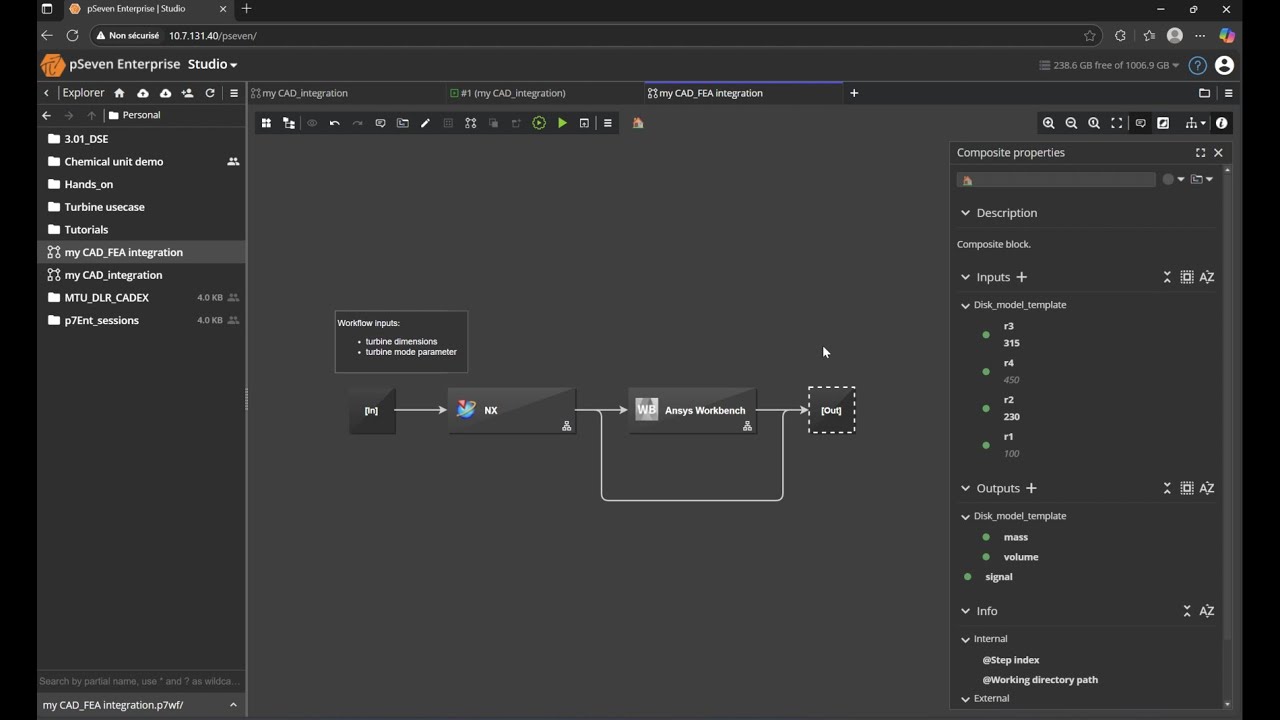Sort Outputs alphabetically with AZ icon

click(1207, 488)
